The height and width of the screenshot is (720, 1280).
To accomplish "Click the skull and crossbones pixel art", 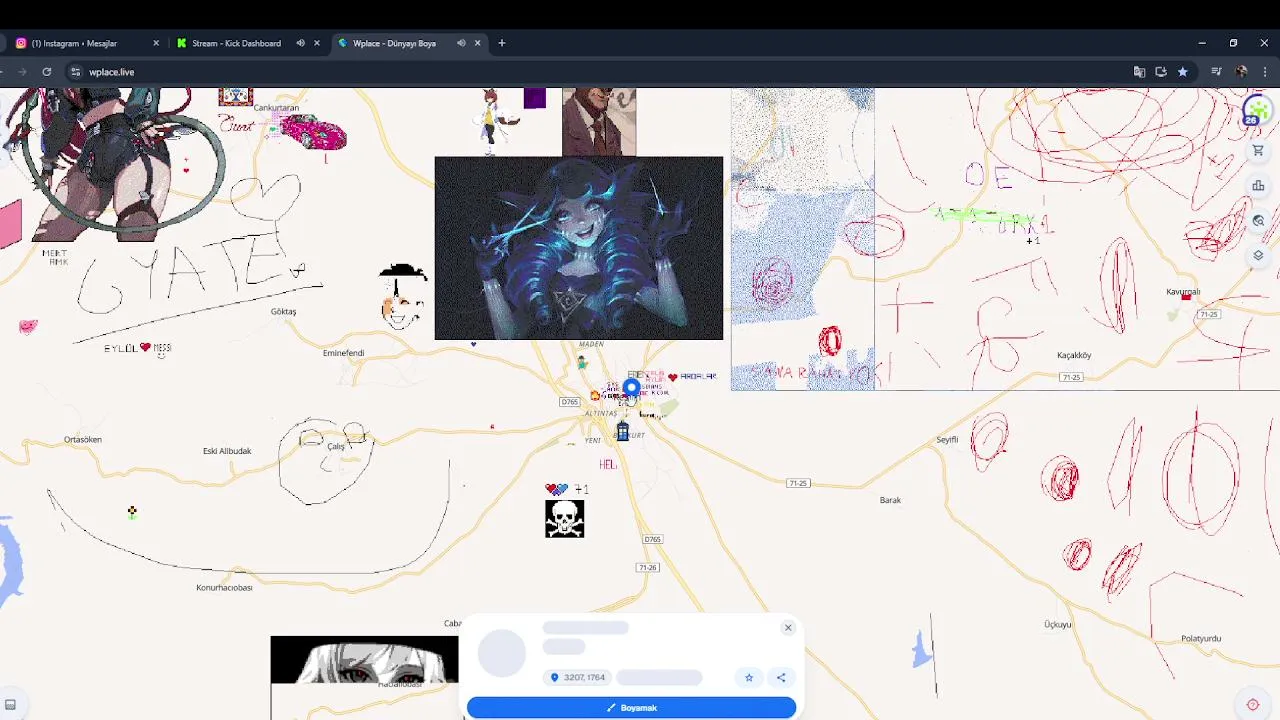I will coord(564,519).
